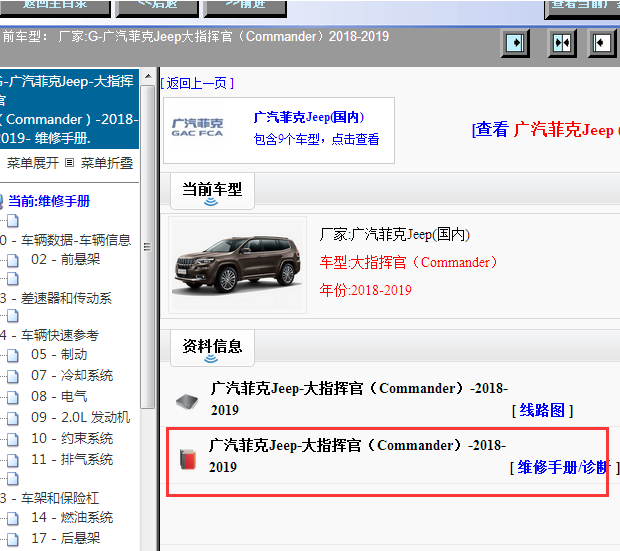Viewport: 620px width, 551px height.
Task: Select the 资料信息 tab
Action: [x=212, y=347]
